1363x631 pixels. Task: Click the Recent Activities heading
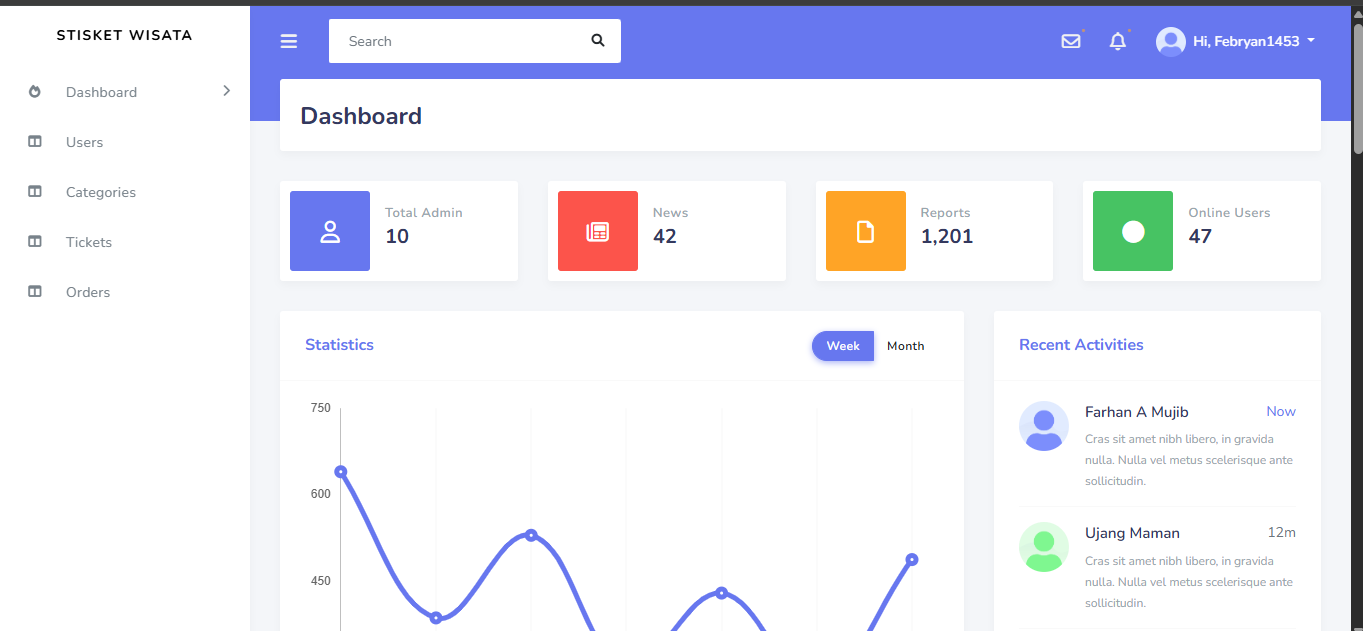pyautogui.click(x=1081, y=345)
